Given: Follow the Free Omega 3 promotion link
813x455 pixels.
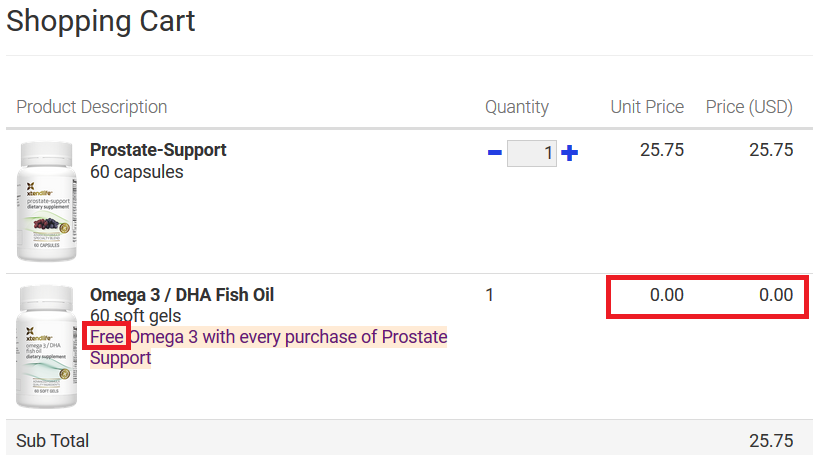Looking at the screenshot, I should (269, 347).
